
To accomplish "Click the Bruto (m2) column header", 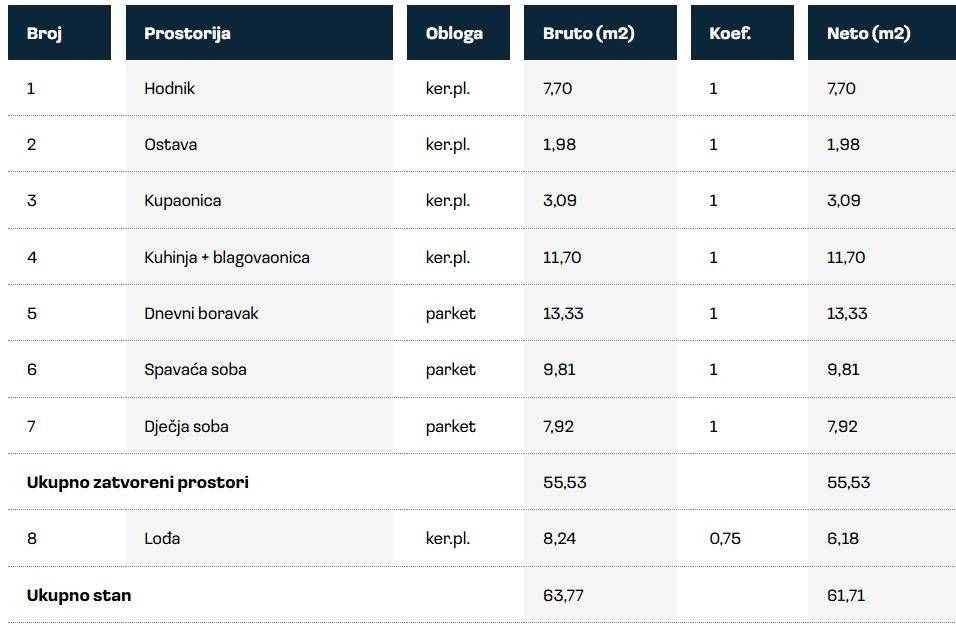I will [588, 33].
